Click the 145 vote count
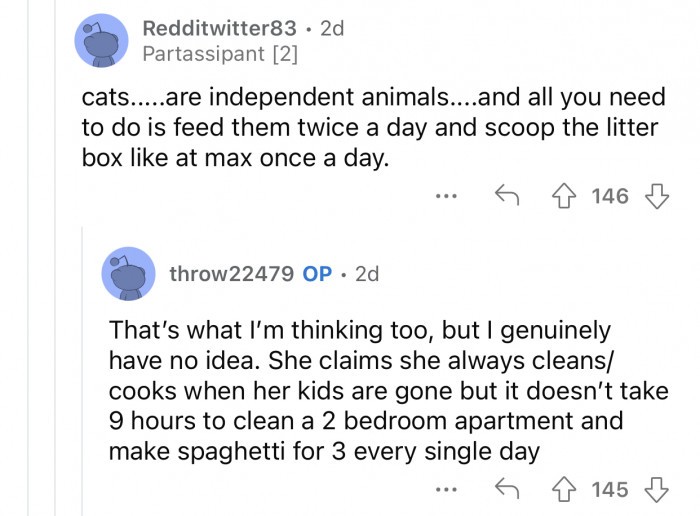 tap(610, 489)
